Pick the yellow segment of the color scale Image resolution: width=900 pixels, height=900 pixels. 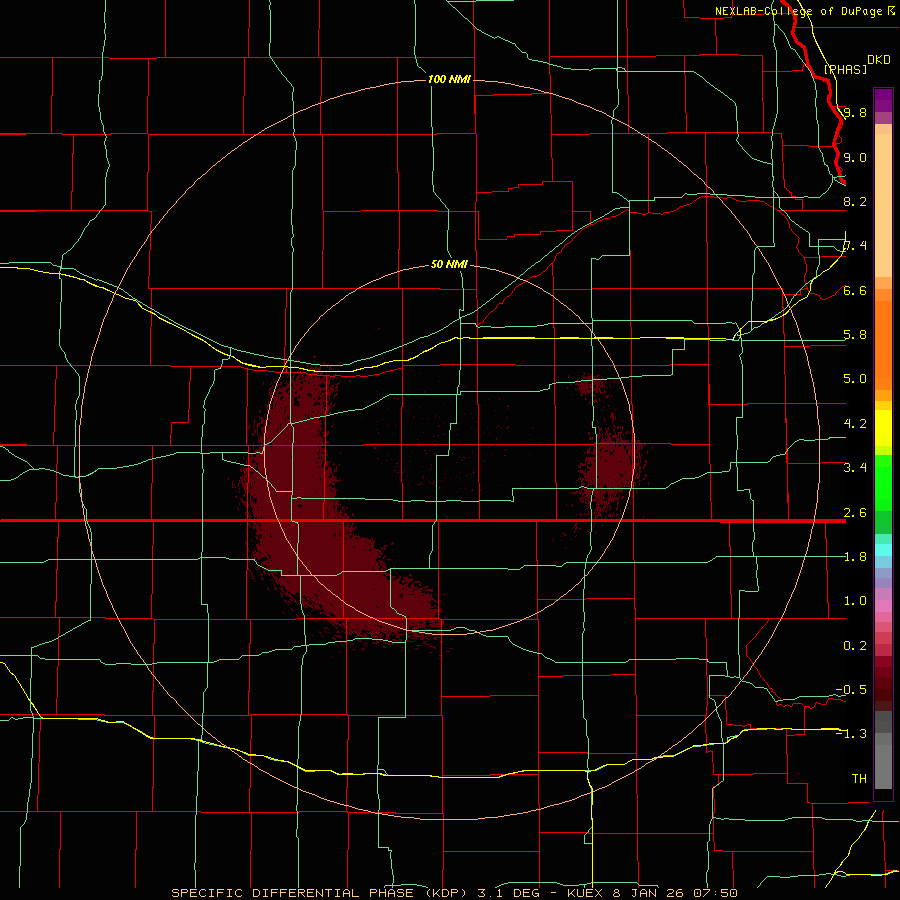click(x=883, y=428)
